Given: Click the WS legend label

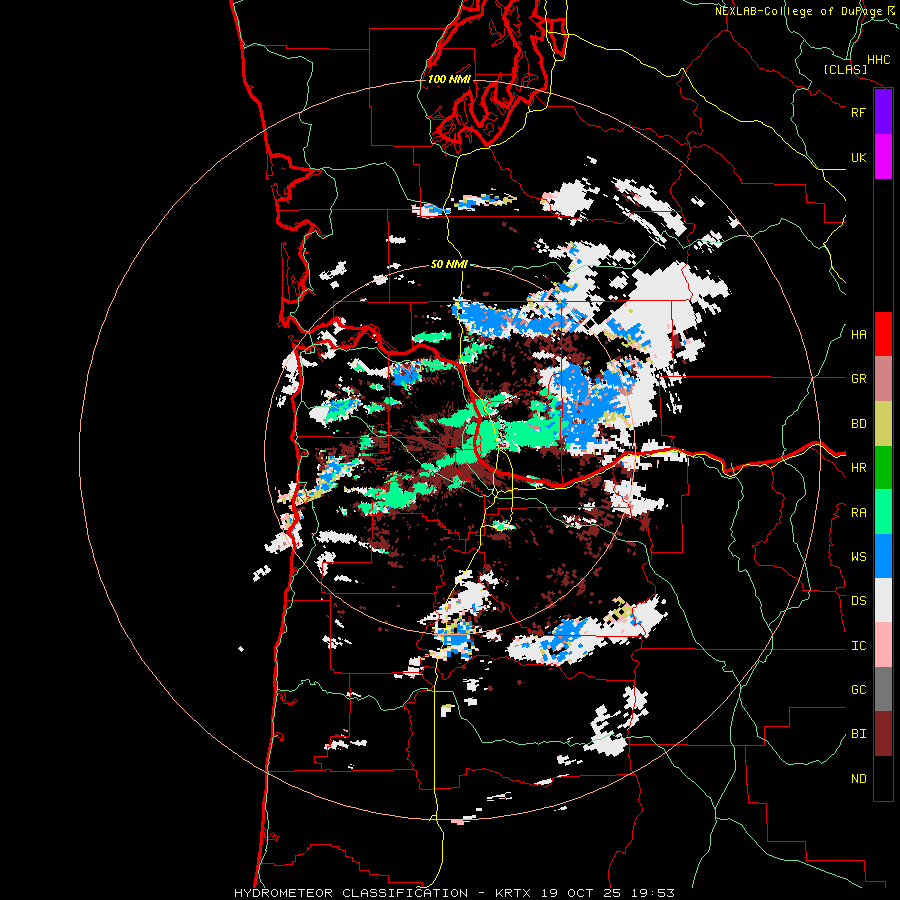Looking at the screenshot, I should [858, 557].
